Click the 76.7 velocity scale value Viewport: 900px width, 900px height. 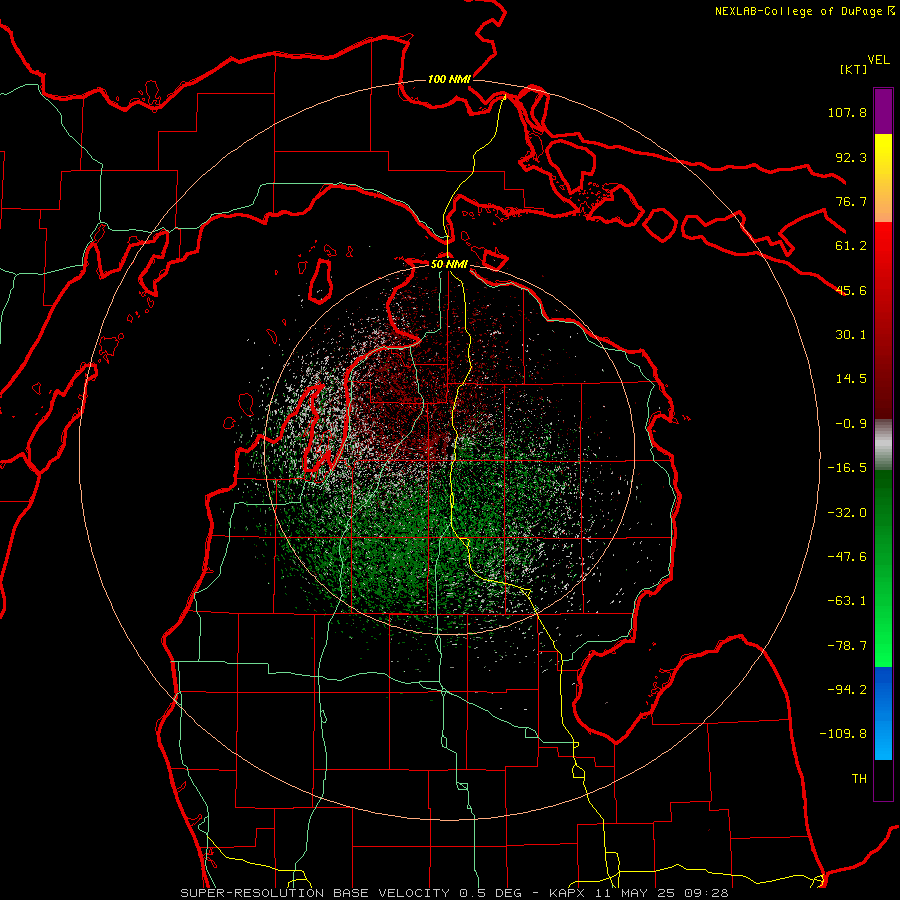tap(851, 201)
